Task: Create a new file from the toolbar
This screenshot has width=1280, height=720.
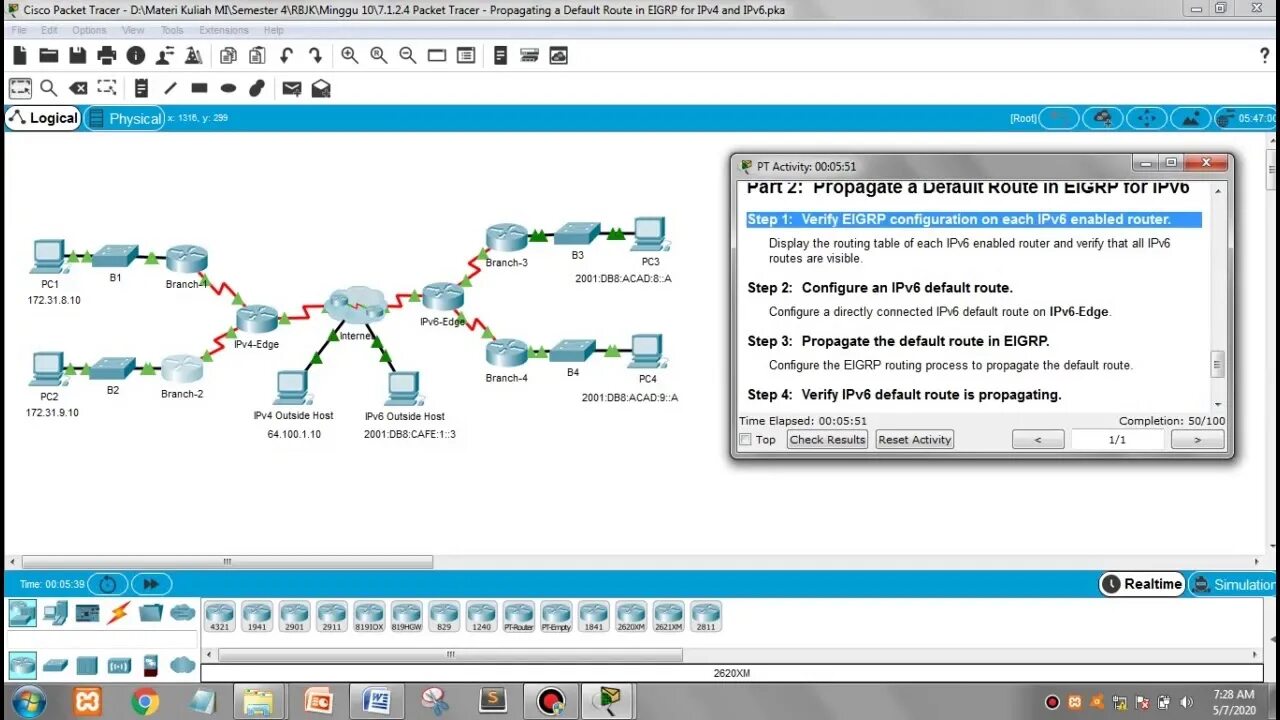Action: pyautogui.click(x=20, y=55)
